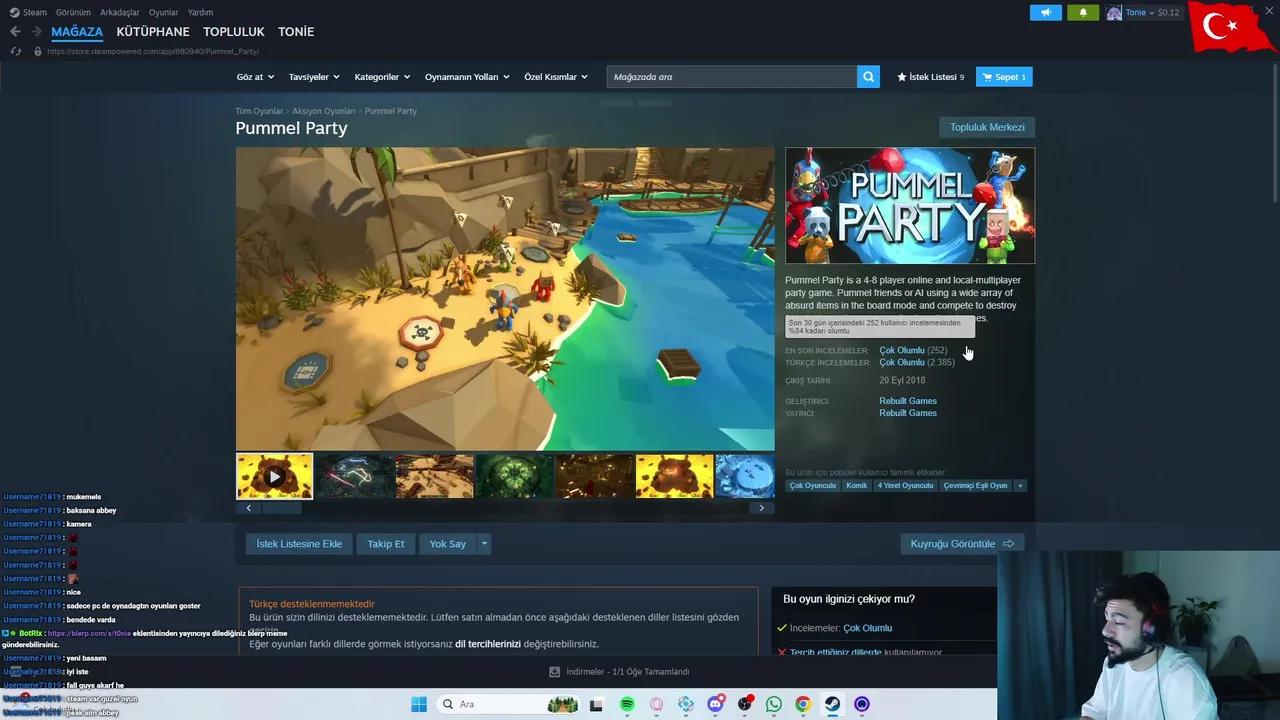Image resolution: width=1280 pixels, height=720 pixels.
Task: Open İstek Listesi wishlist
Action: [x=930, y=77]
